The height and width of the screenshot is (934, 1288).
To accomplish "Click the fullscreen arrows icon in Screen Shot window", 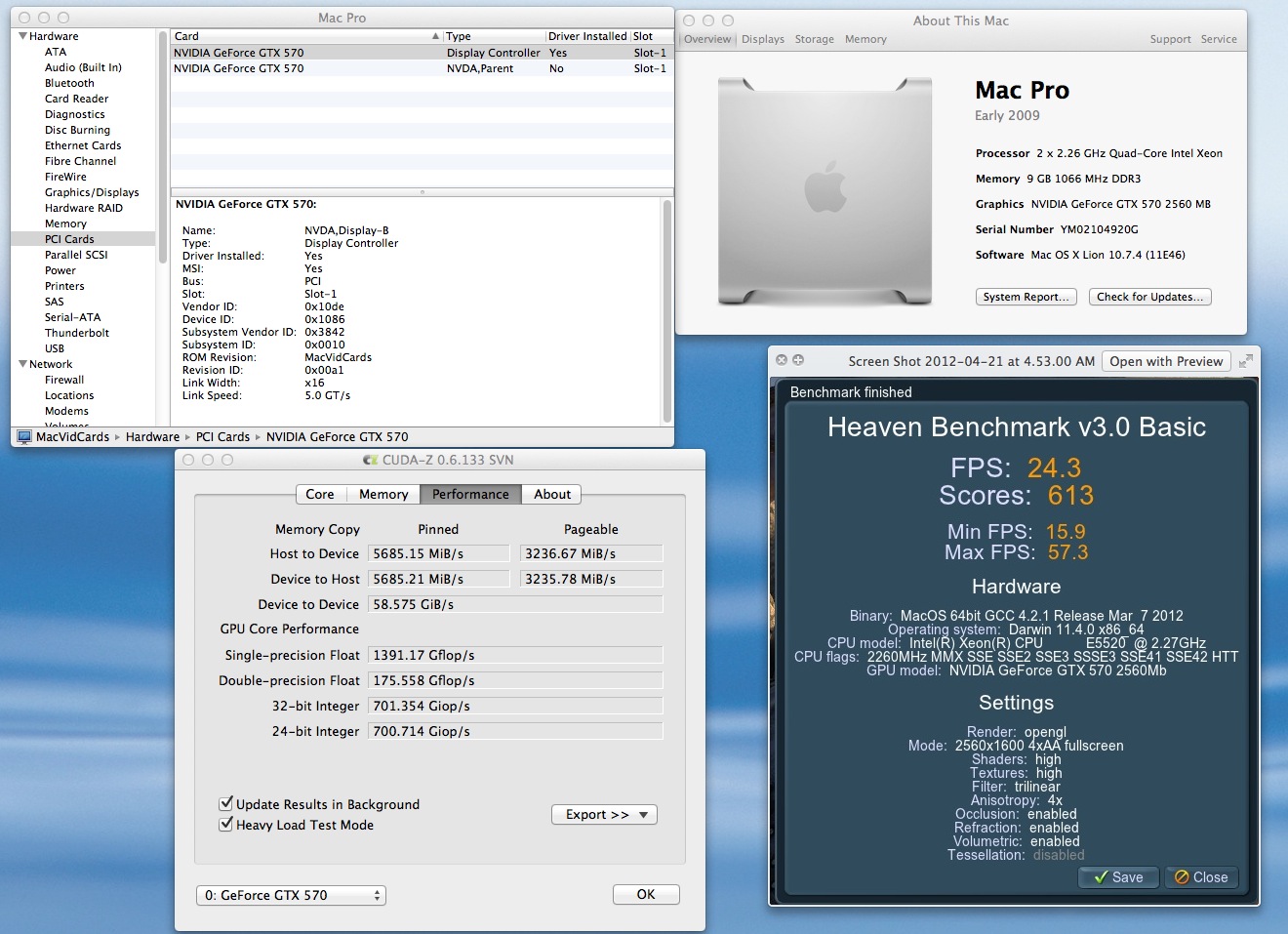I will 1246,361.
